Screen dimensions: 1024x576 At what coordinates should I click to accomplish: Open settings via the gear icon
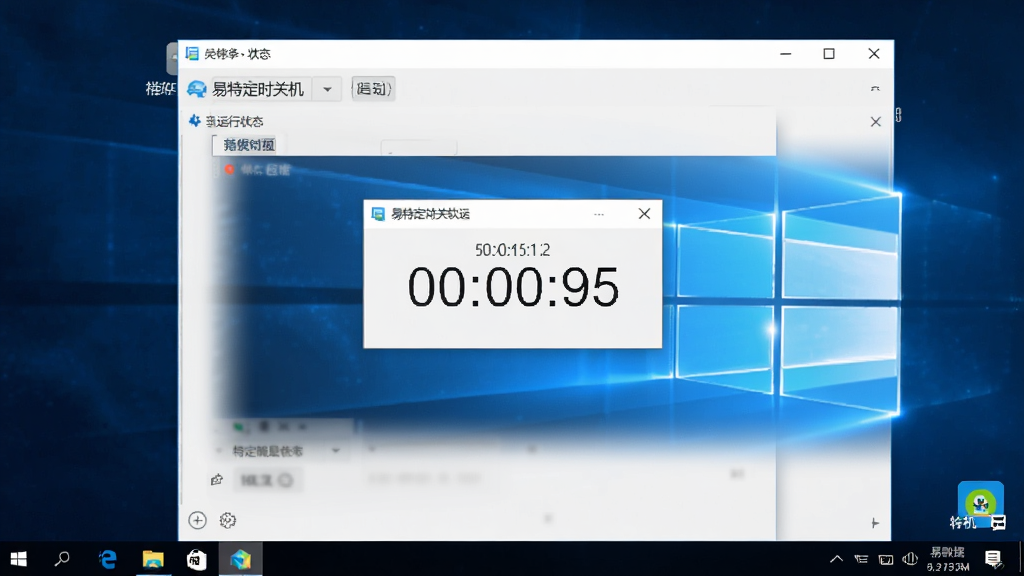(x=227, y=520)
